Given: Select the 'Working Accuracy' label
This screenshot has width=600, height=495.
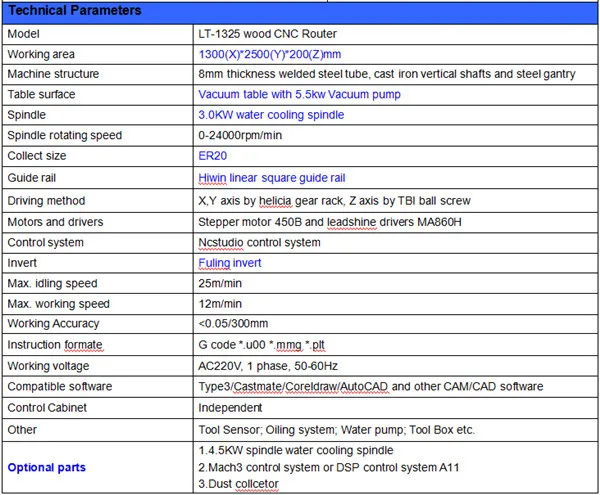Looking at the screenshot, I should click(53, 324).
